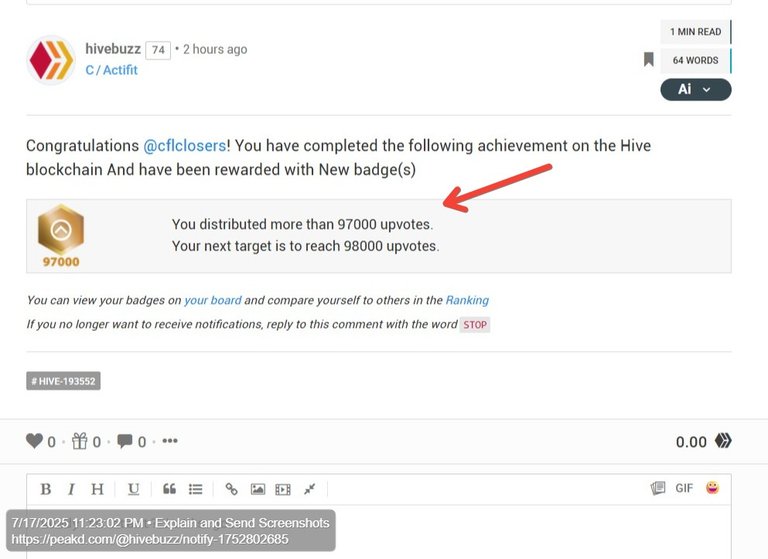Upvote the post with the heart icon
The width and height of the screenshot is (768, 559).
tap(34, 441)
